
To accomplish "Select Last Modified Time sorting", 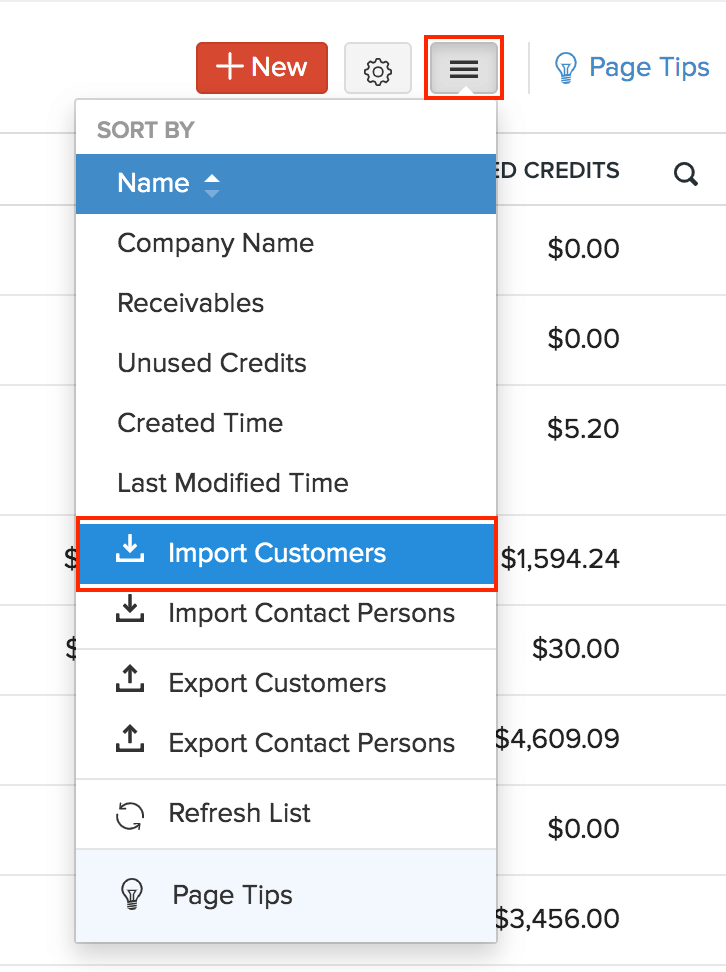I will point(233,483).
